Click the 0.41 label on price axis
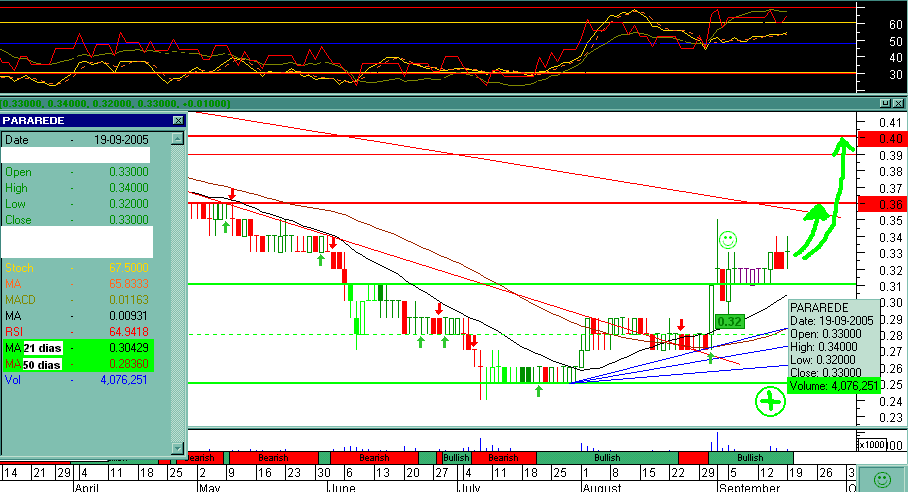This screenshot has height=492, width=908. click(891, 122)
